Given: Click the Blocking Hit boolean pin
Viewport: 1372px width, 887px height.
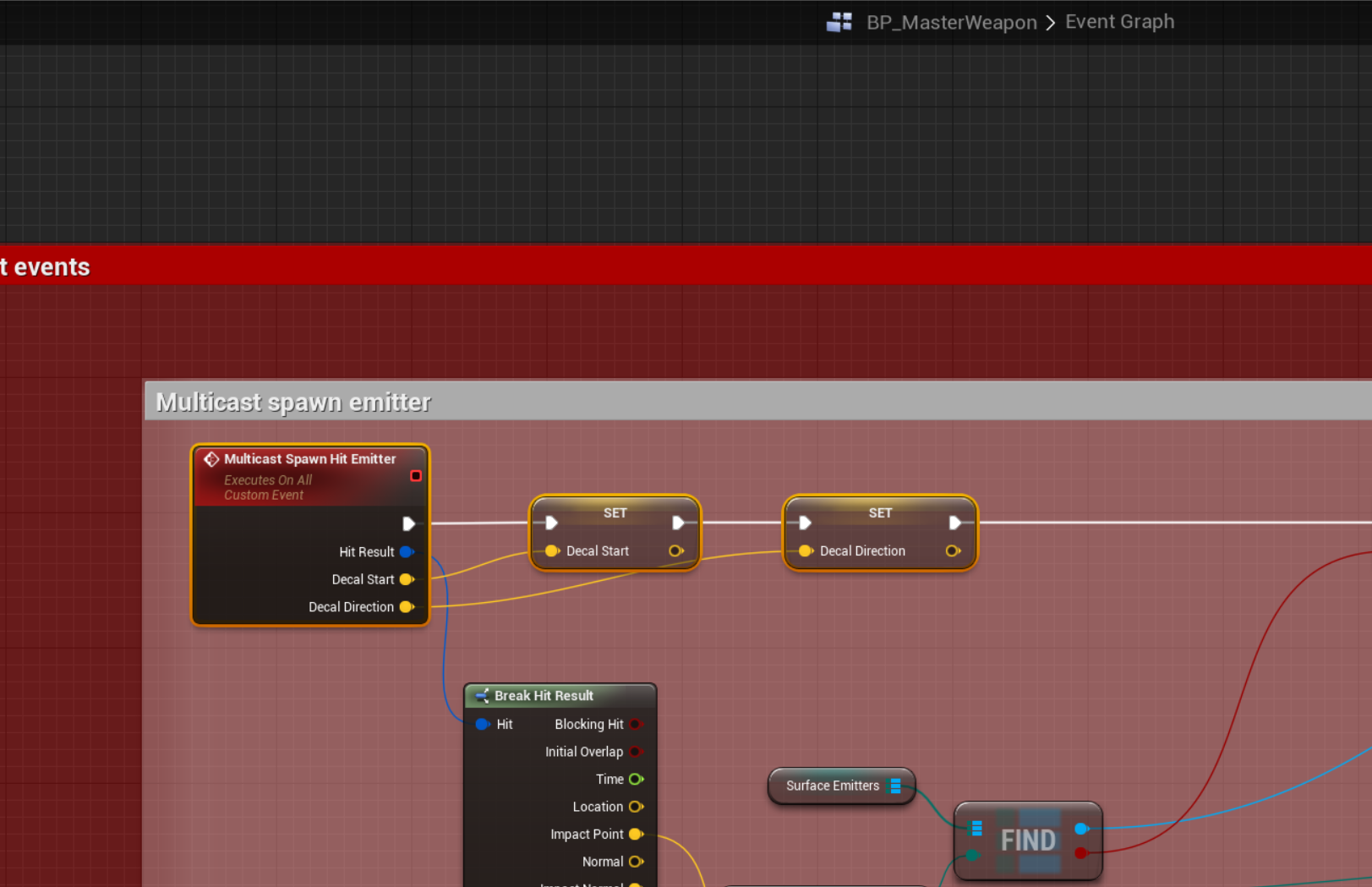Looking at the screenshot, I should pyautogui.click(x=636, y=725).
